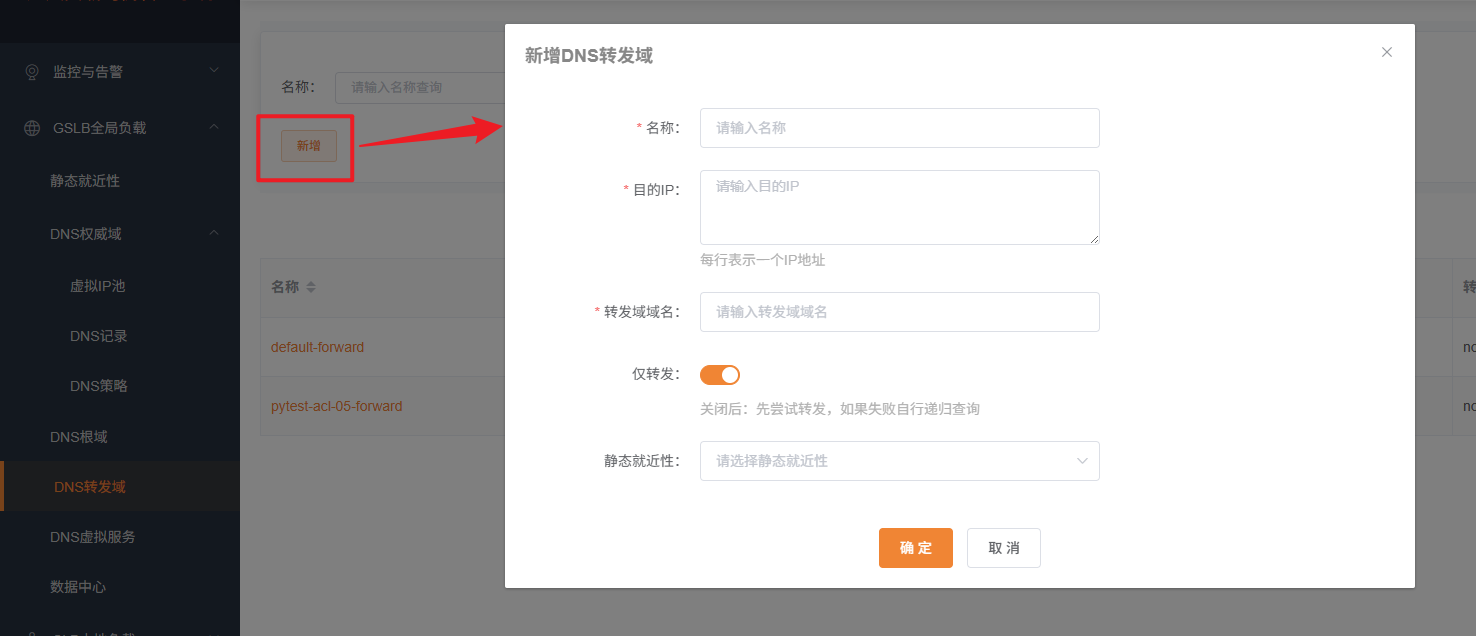Click the 目的IP text area
Viewport: 1476px width, 636px height.
click(x=898, y=206)
